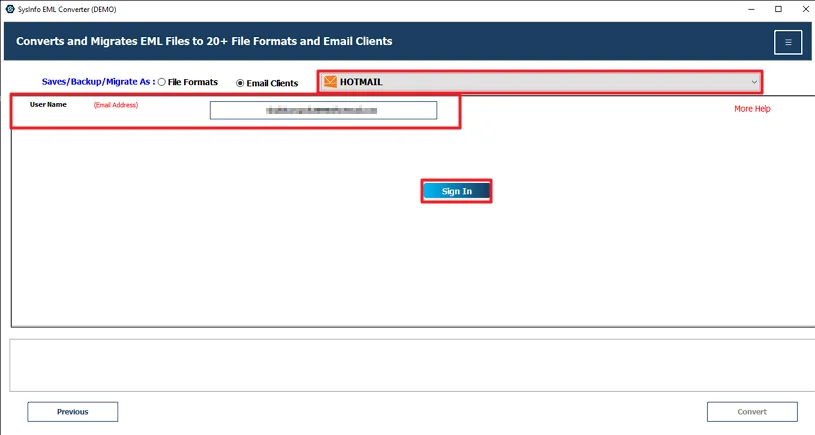Viewport: 815px width, 435px height.
Task: Close the EML Converter window
Action: coord(805,9)
